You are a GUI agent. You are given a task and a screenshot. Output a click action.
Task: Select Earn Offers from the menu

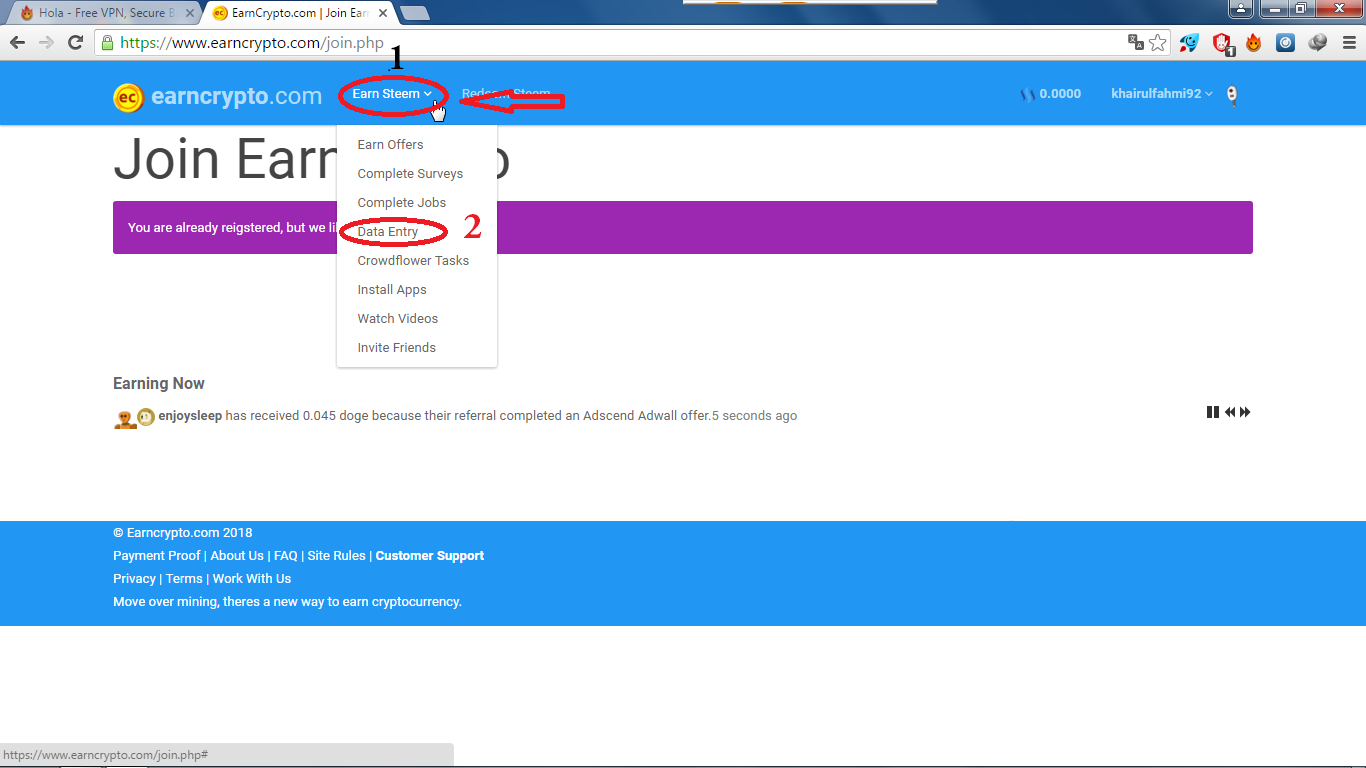pos(390,144)
